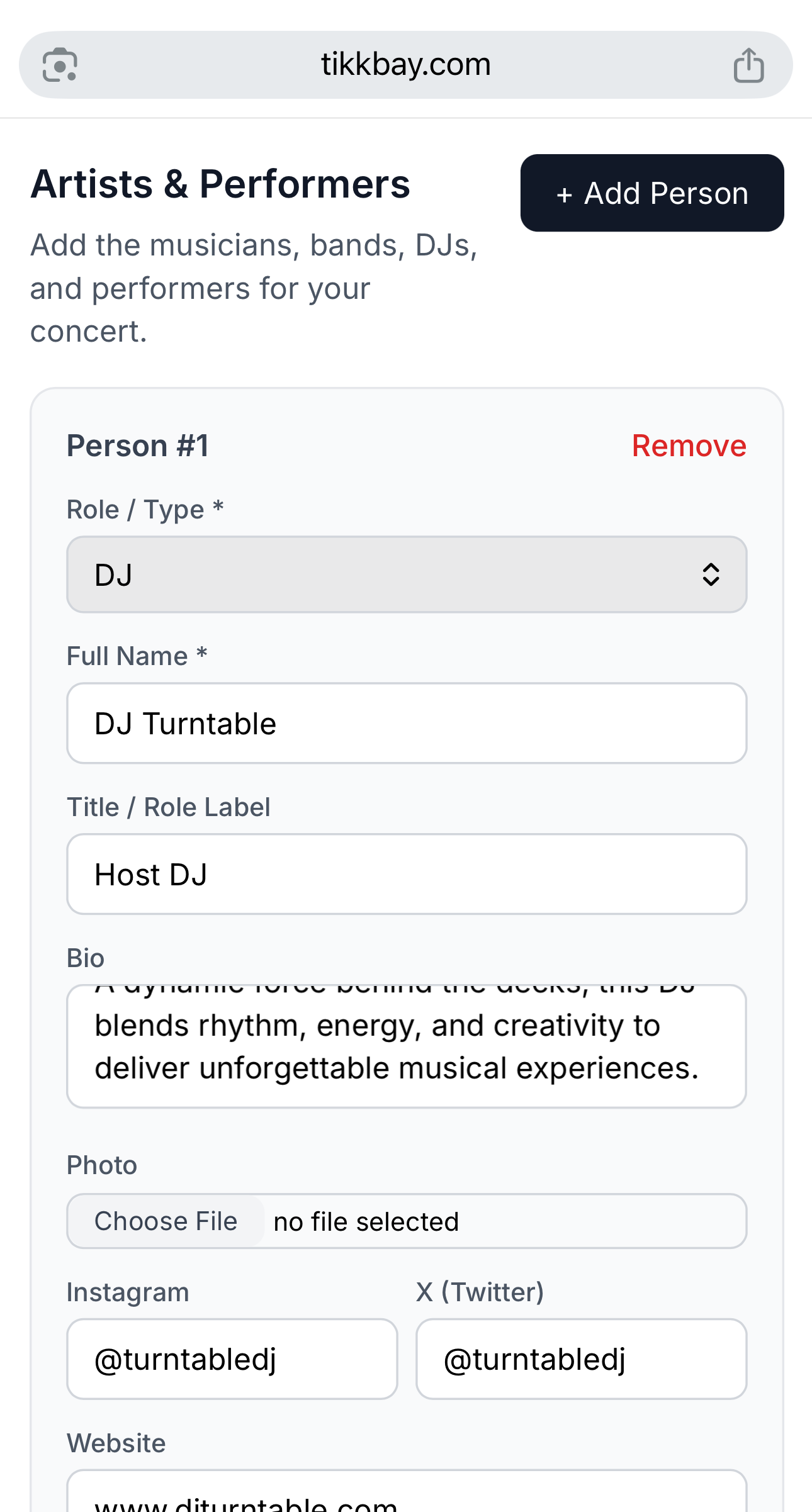Open the Role / Type dropdown showing DJ

(x=390, y=574)
